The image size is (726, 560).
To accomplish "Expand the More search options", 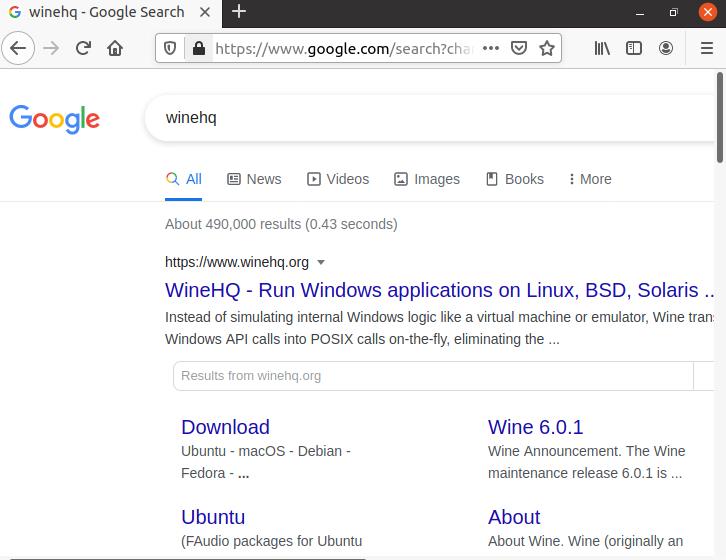I will click(590, 179).
